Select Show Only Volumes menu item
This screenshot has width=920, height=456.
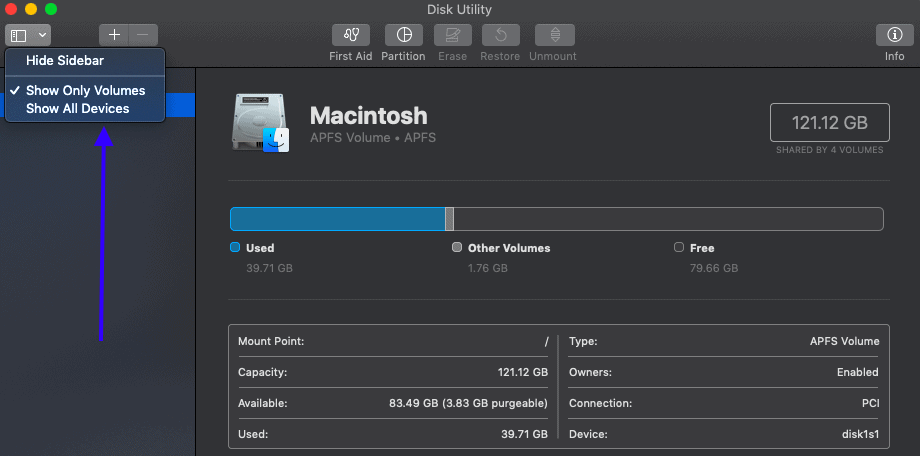click(x=85, y=90)
